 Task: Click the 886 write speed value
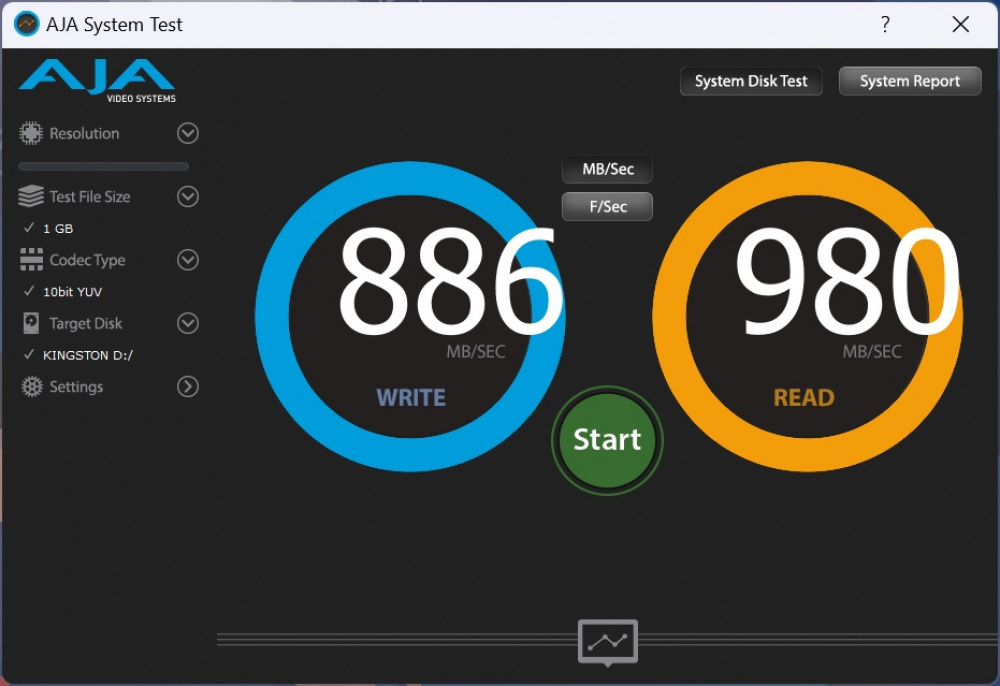[x=450, y=282]
